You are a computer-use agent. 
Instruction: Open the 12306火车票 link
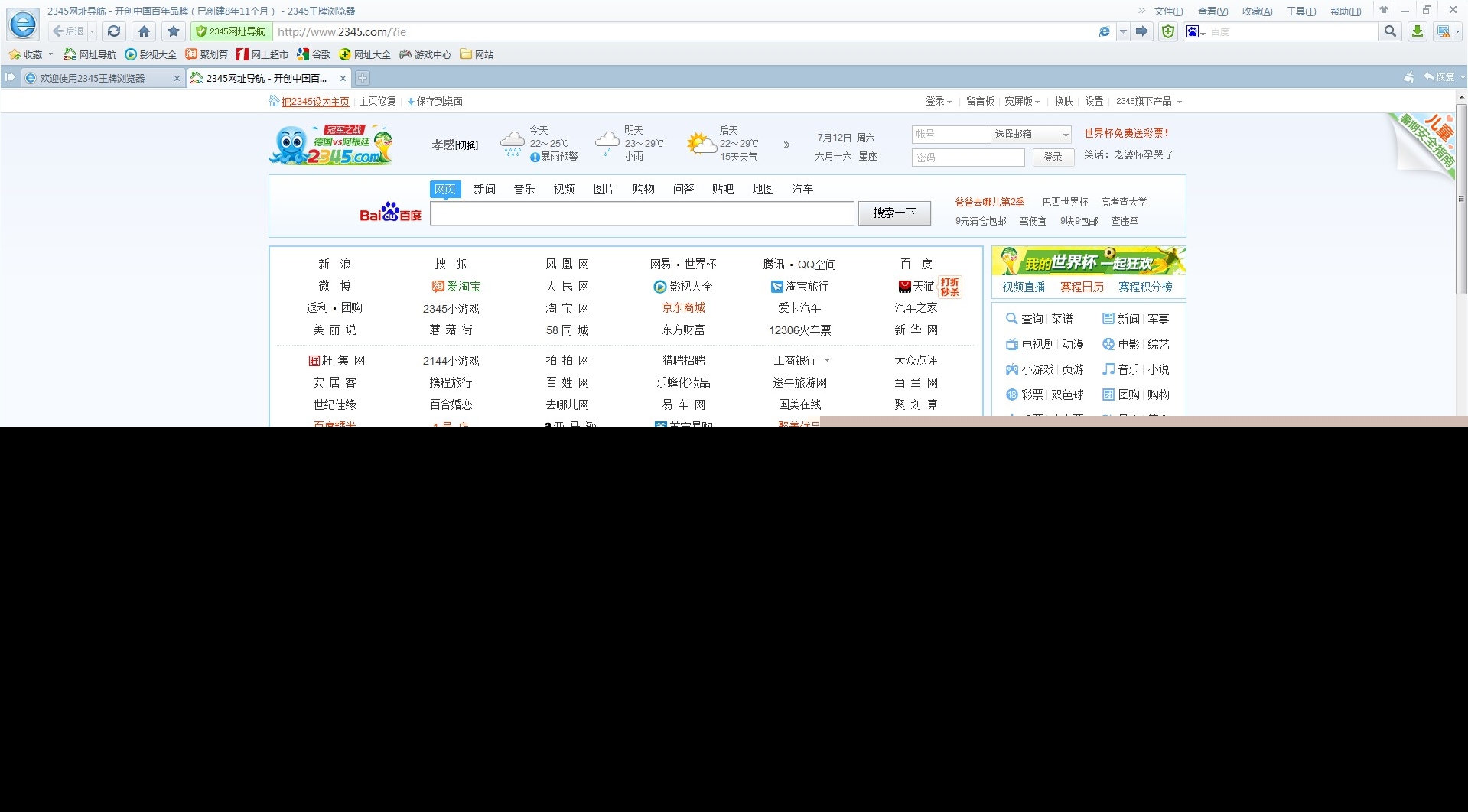799,330
